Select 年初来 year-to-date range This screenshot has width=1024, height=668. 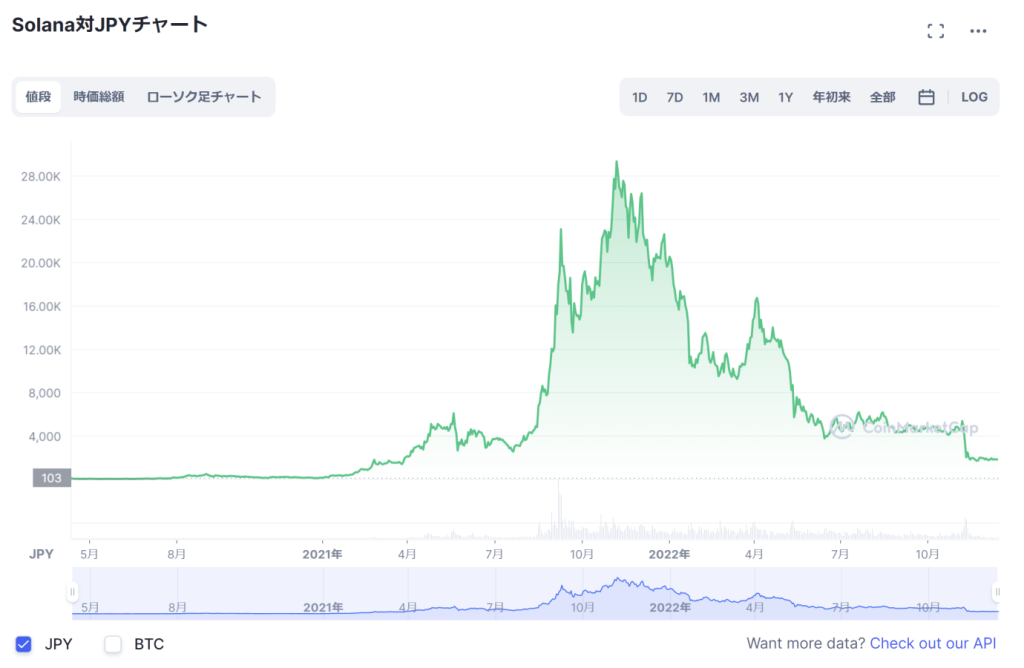point(831,97)
